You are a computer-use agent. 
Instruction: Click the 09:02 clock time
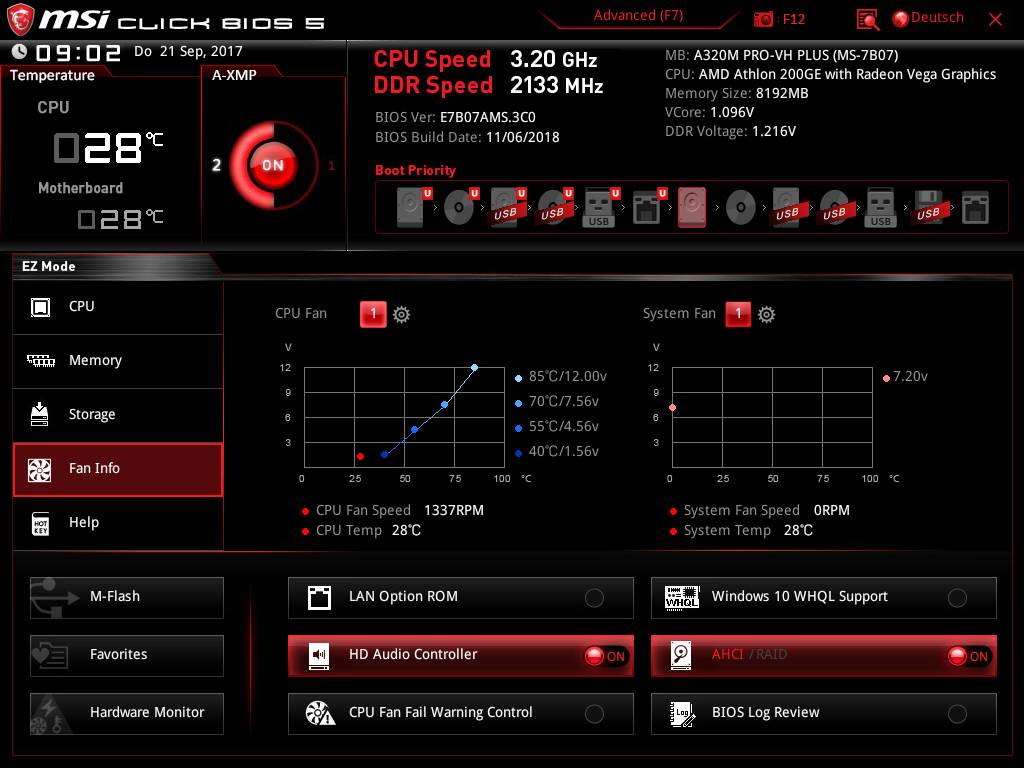[x=78, y=52]
